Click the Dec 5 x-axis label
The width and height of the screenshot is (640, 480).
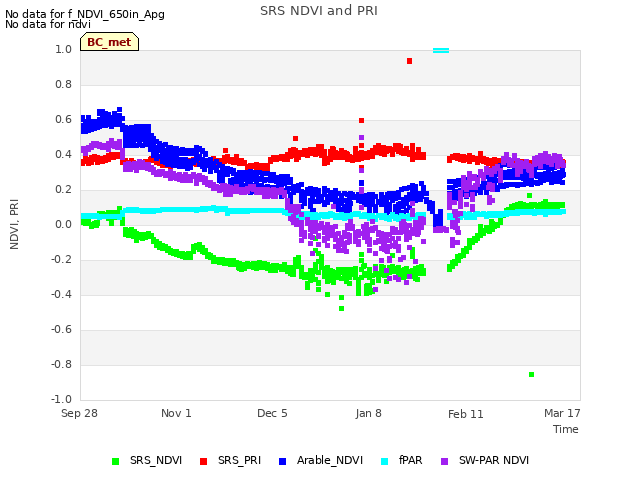[x=272, y=413]
